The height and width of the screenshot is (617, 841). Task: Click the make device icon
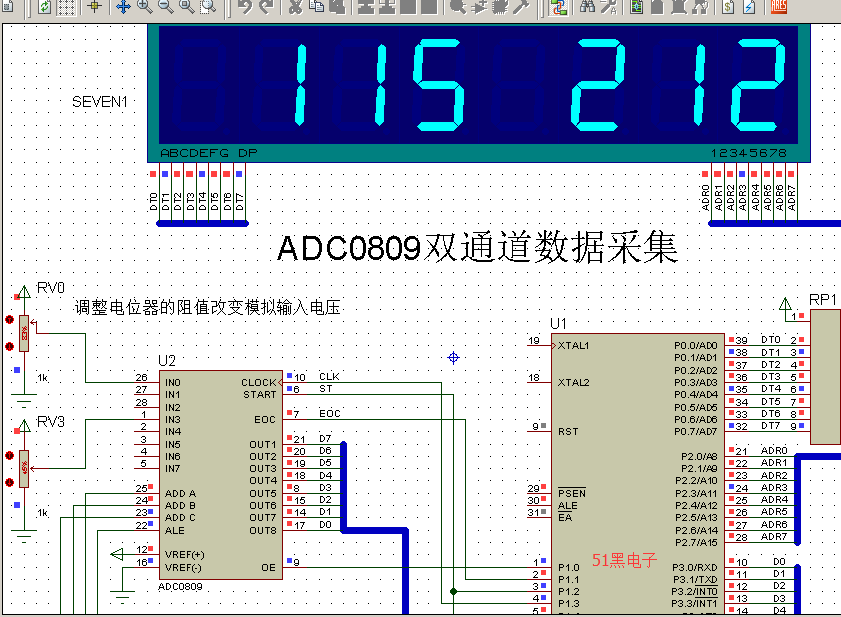[x=478, y=7]
